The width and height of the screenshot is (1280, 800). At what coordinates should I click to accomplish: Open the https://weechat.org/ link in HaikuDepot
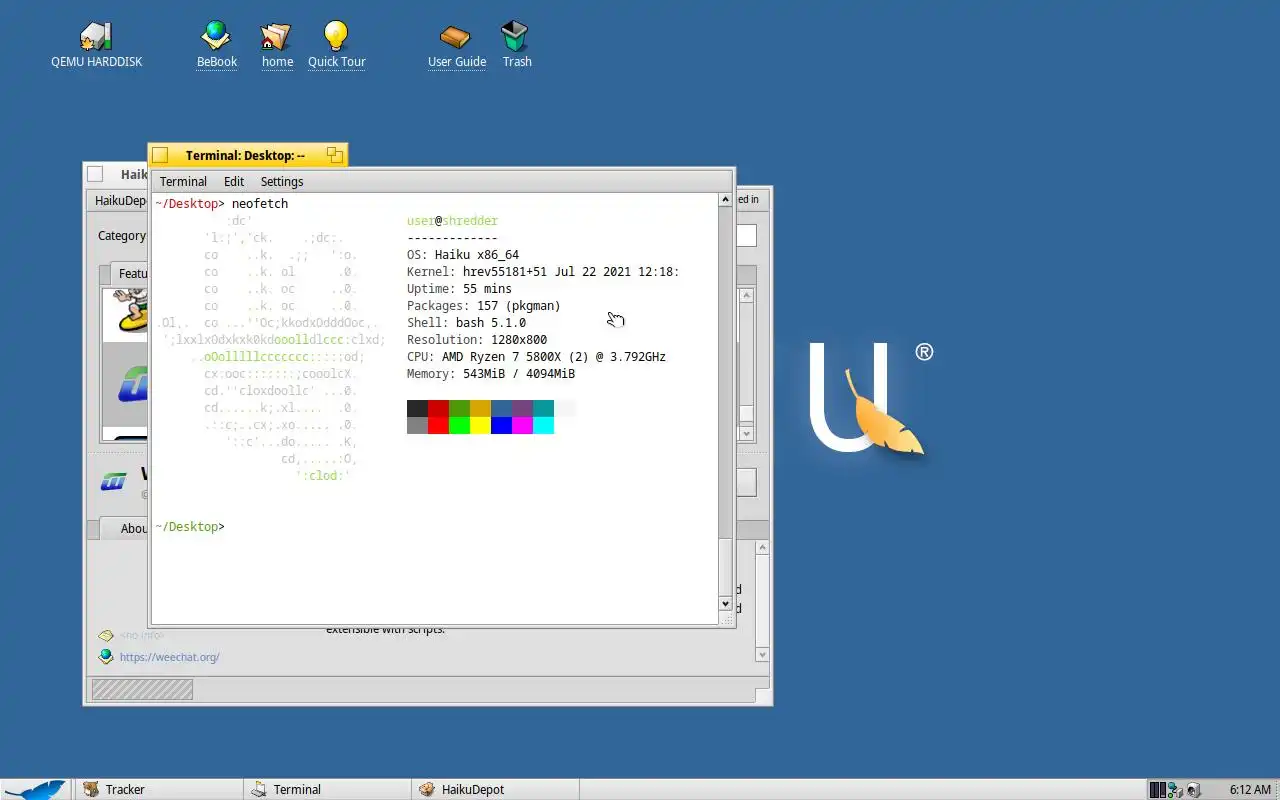[169, 657]
